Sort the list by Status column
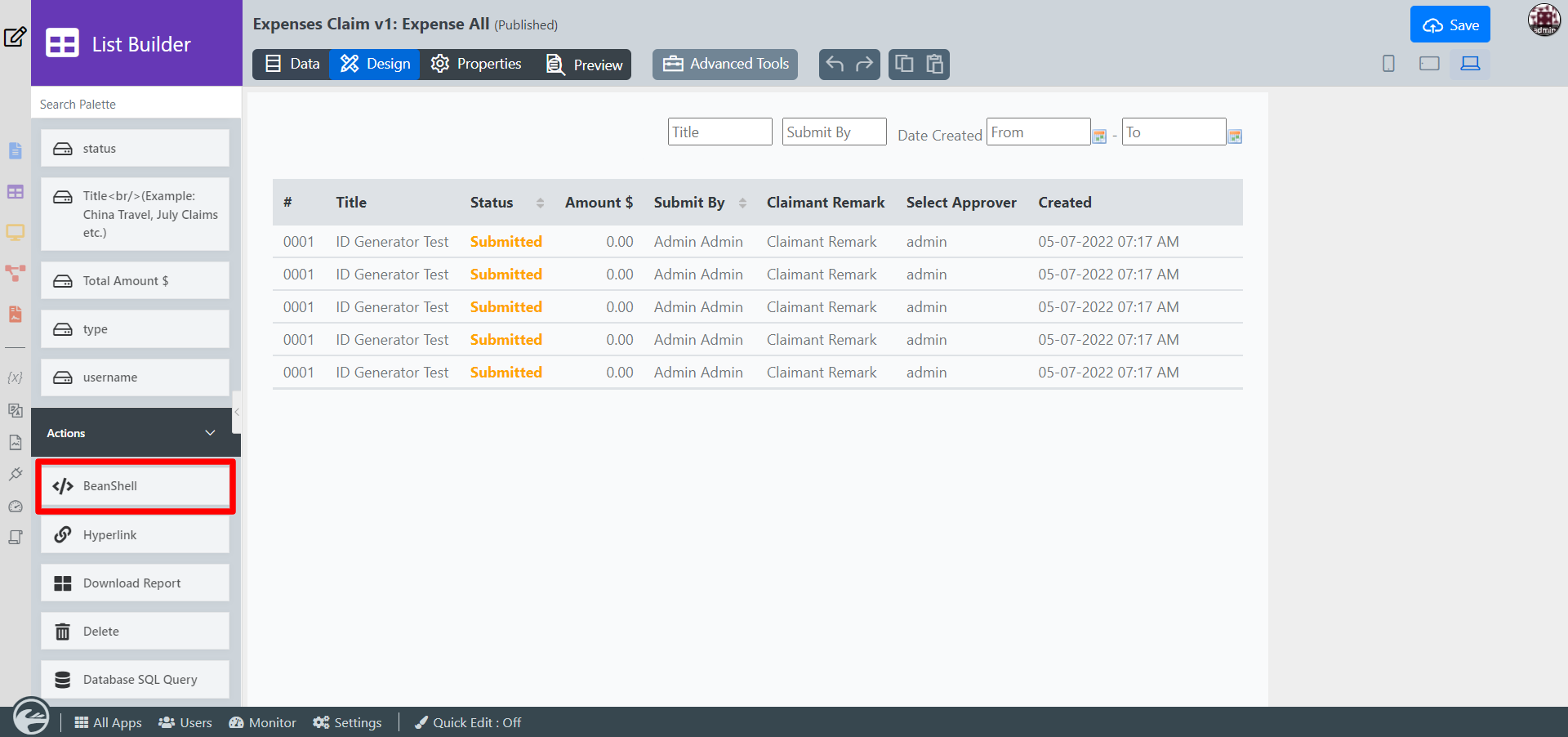The height and width of the screenshot is (737, 1568). click(x=540, y=203)
